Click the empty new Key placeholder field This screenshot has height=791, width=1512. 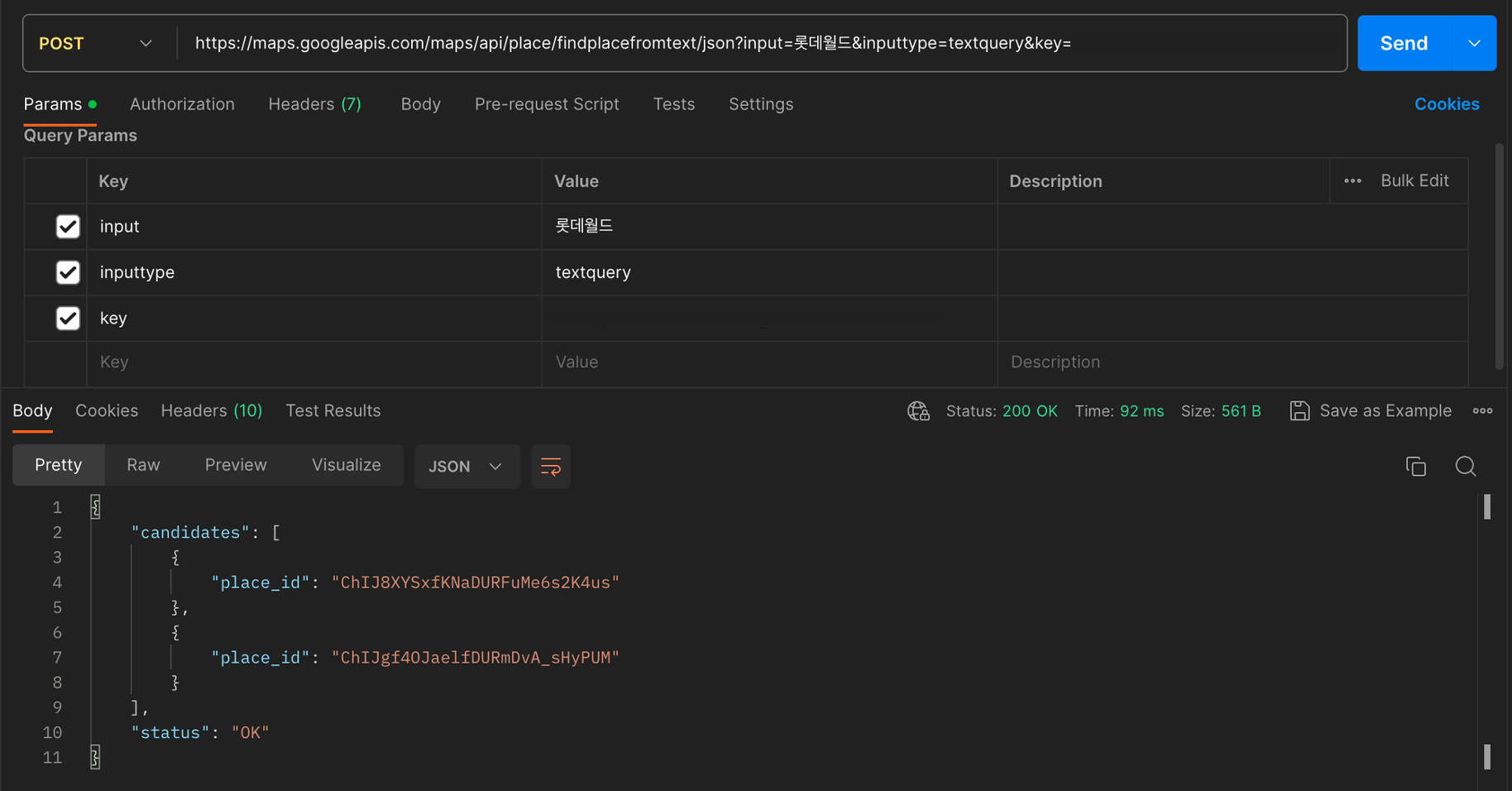coord(314,362)
